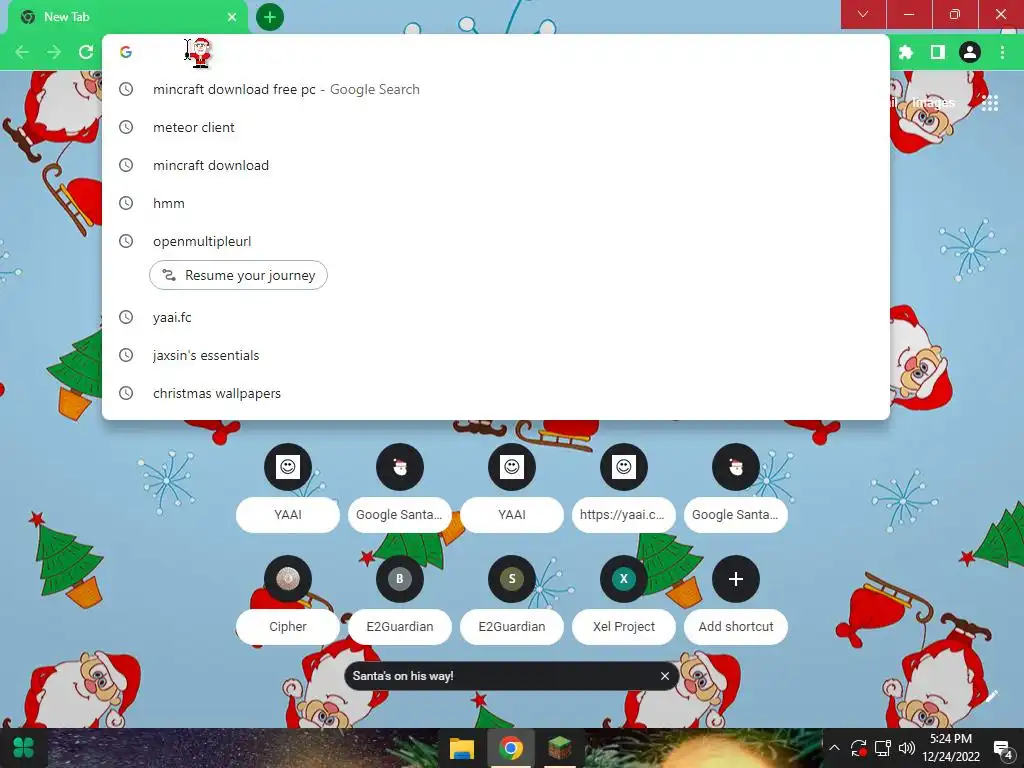This screenshot has height=768, width=1024.
Task: Click the volume speaker tray icon
Action: coord(906,748)
